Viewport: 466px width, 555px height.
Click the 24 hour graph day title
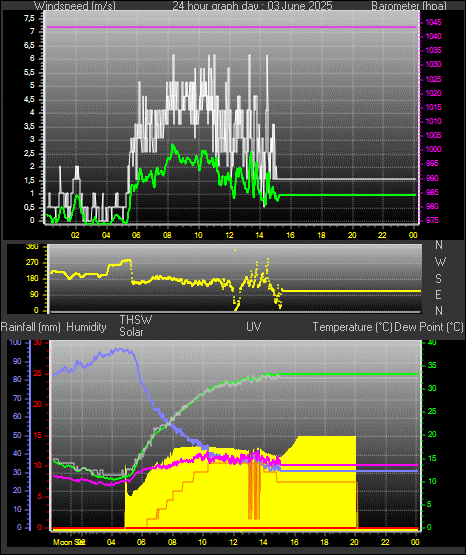[252, 6]
